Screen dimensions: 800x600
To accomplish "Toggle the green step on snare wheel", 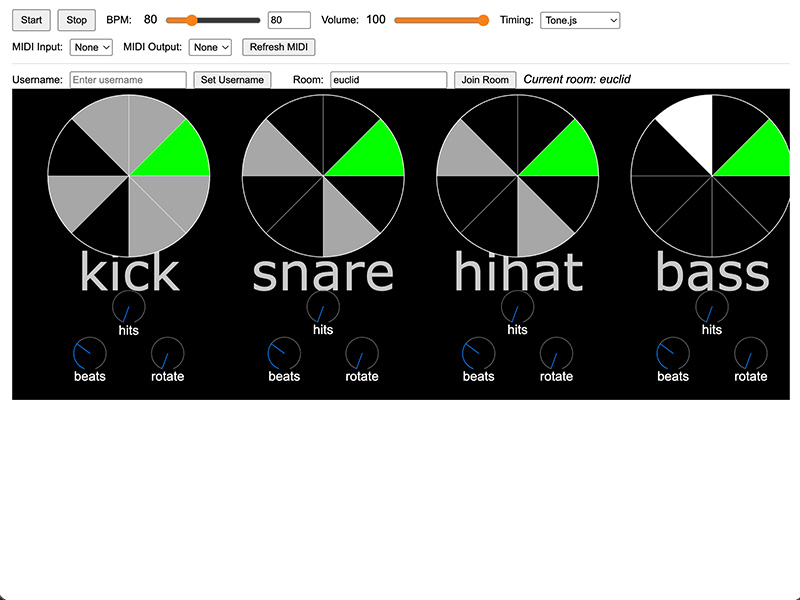I will point(370,152).
